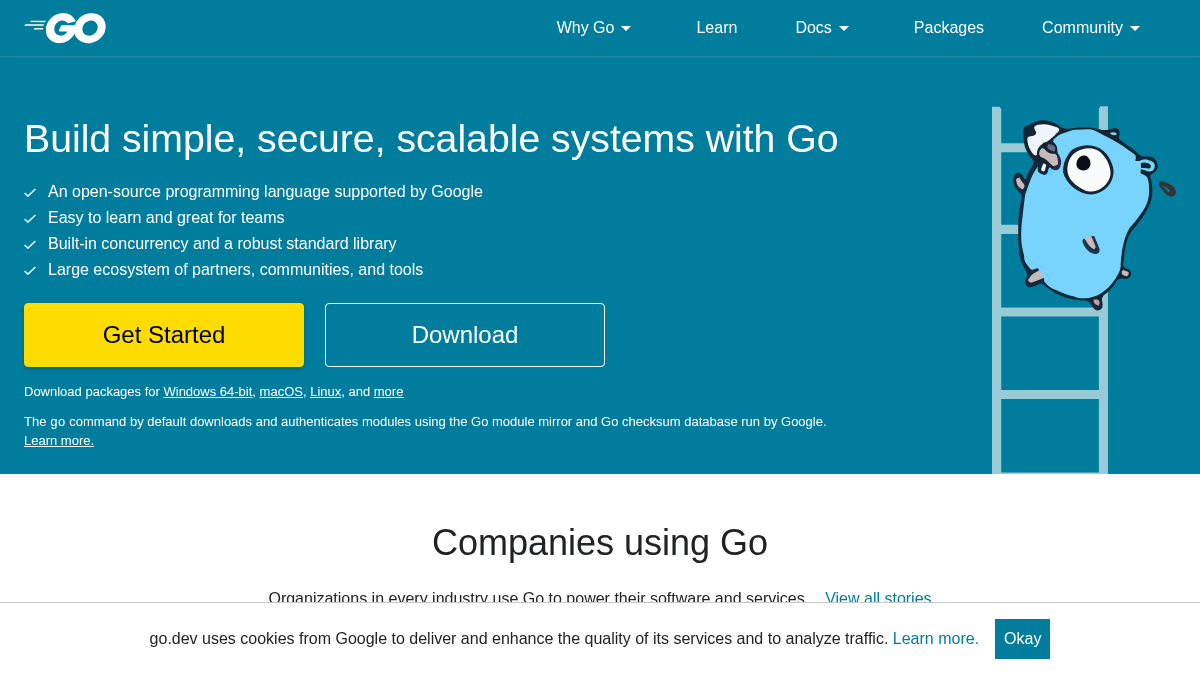Viewport: 1200px width, 675px height.
Task: Click the 'Build simple, secure, scalable systems' headline
Action: (431, 139)
